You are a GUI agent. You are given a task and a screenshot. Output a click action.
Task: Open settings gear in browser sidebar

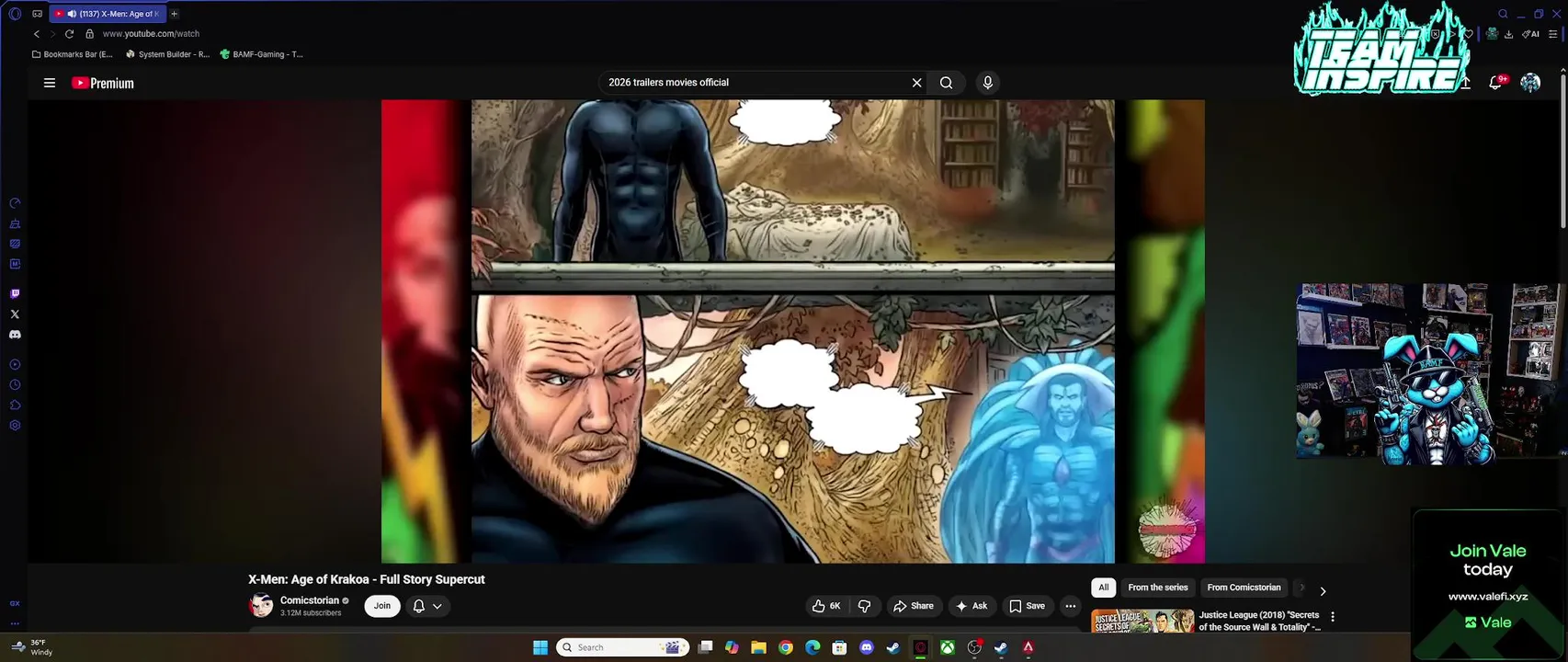(x=15, y=426)
